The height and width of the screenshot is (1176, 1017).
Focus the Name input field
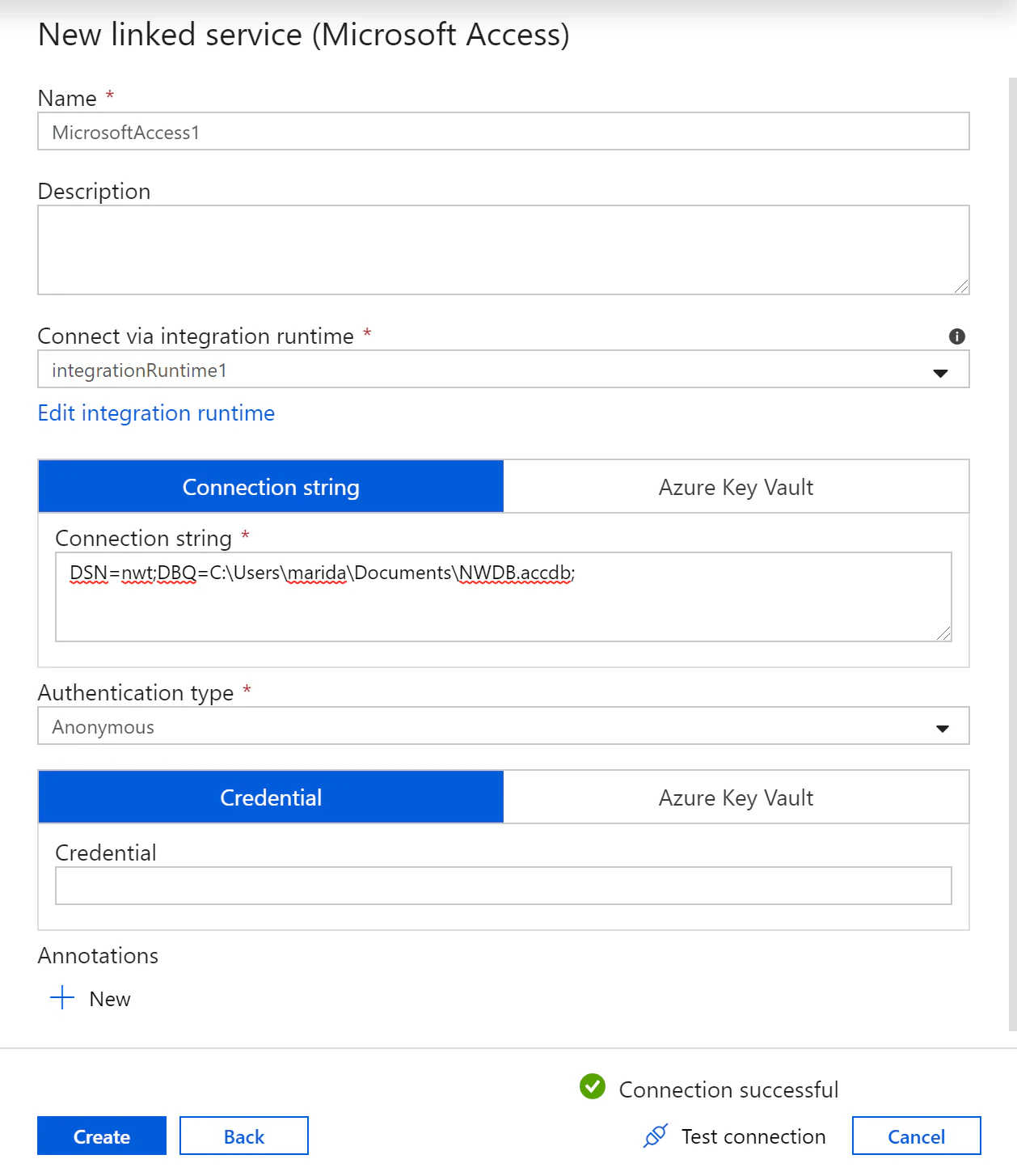tap(503, 132)
